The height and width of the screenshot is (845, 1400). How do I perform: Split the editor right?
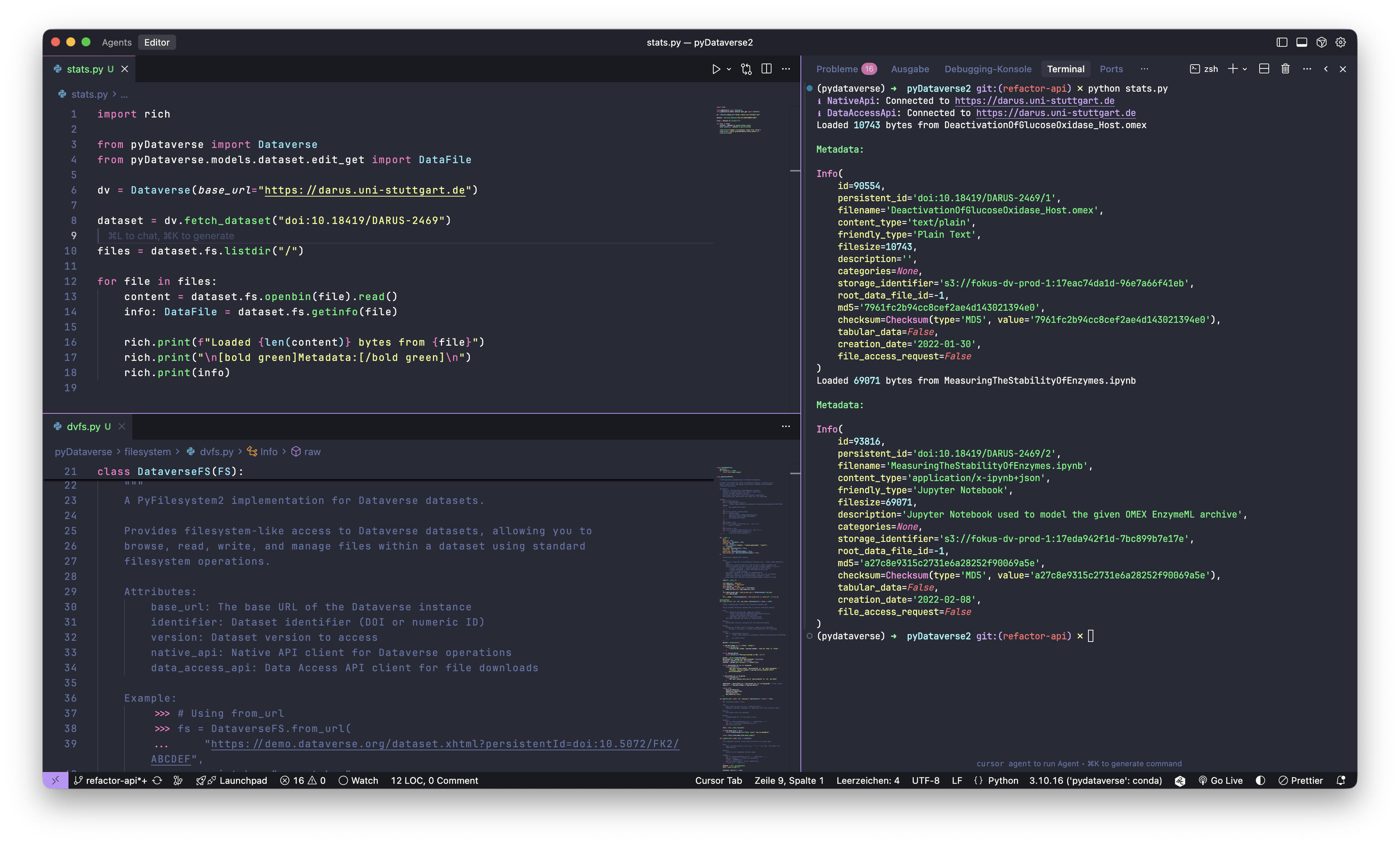767,69
